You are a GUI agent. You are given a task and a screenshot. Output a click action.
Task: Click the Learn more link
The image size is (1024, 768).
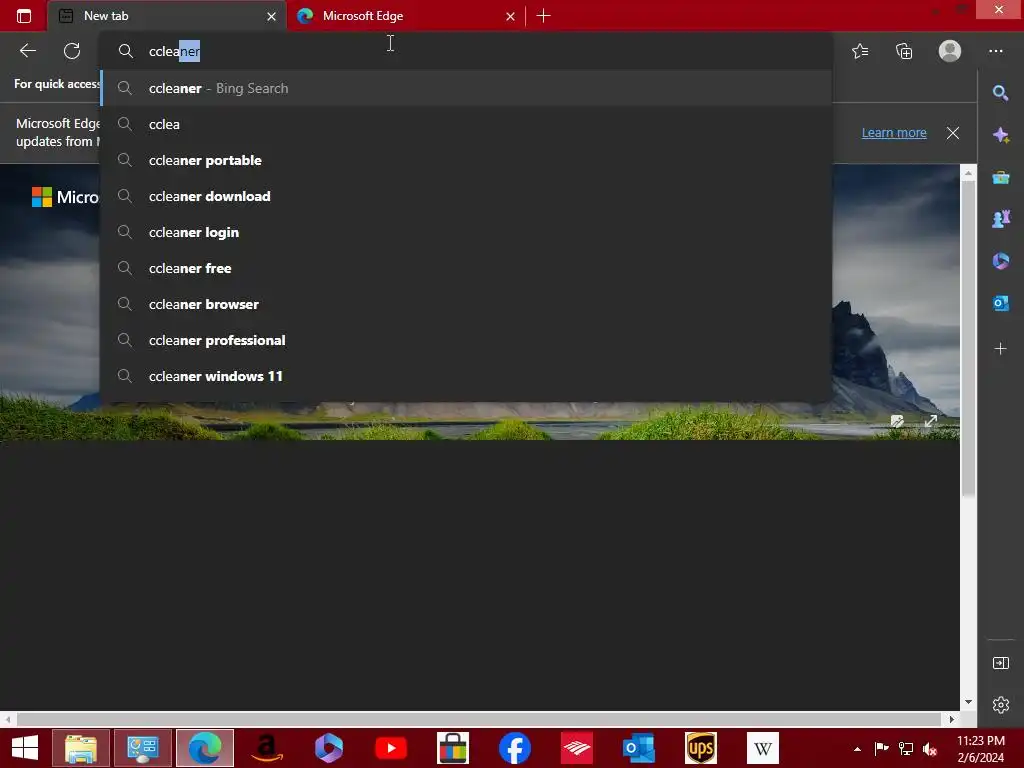pyautogui.click(x=894, y=133)
